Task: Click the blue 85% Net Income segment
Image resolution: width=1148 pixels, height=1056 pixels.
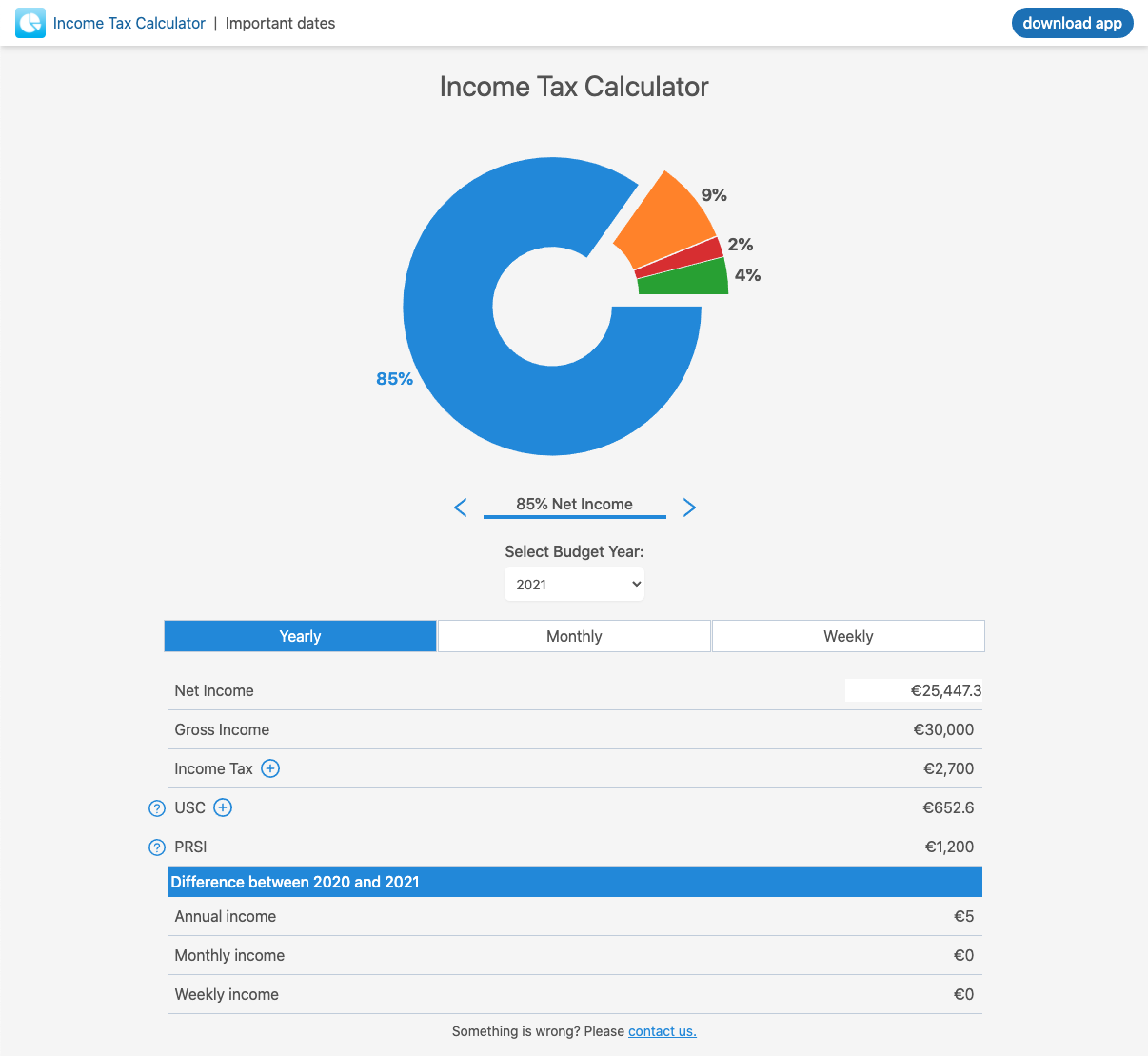Action: pos(476,381)
